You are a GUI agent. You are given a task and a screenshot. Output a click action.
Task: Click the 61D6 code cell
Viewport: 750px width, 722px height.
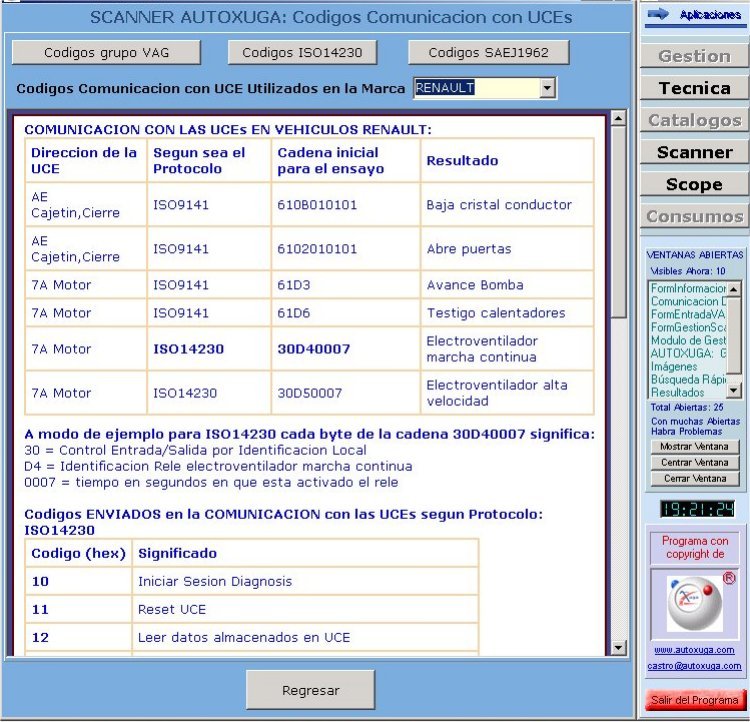[x=346, y=313]
